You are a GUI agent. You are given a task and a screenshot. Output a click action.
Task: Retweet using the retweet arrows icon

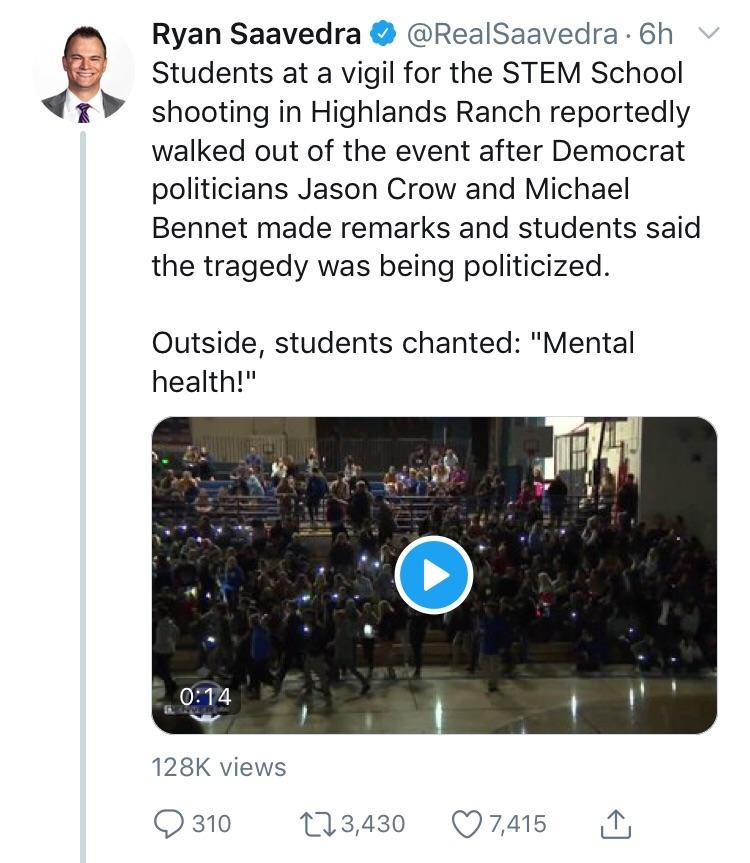(x=317, y=824)
